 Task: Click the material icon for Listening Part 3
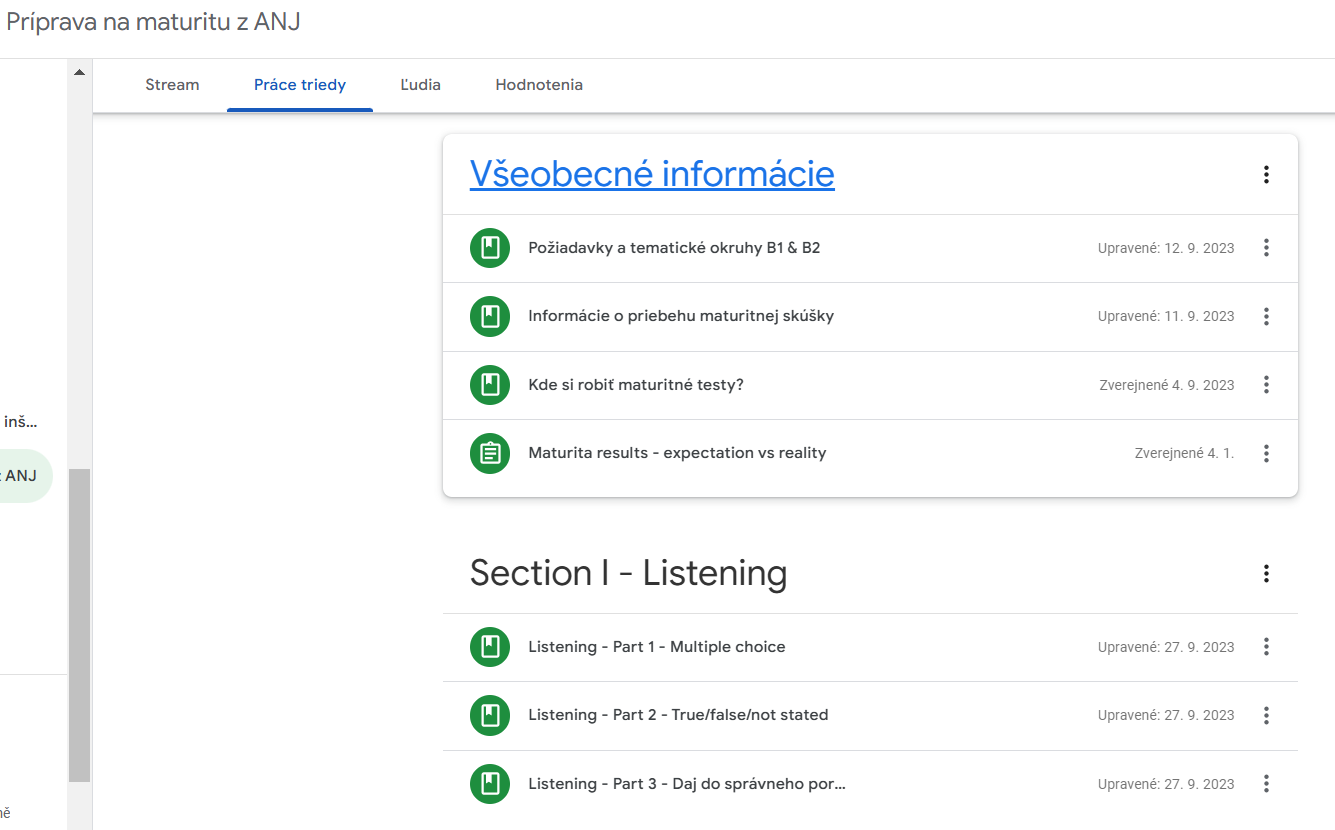pos(489,783)
